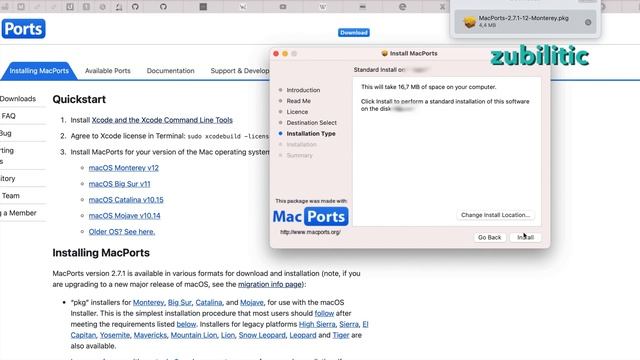The width and height of the screenshot is (640, 360).
Task: Open the Yosemite legacy installer link
Action: pyautogui.click(x=115, y=335)
